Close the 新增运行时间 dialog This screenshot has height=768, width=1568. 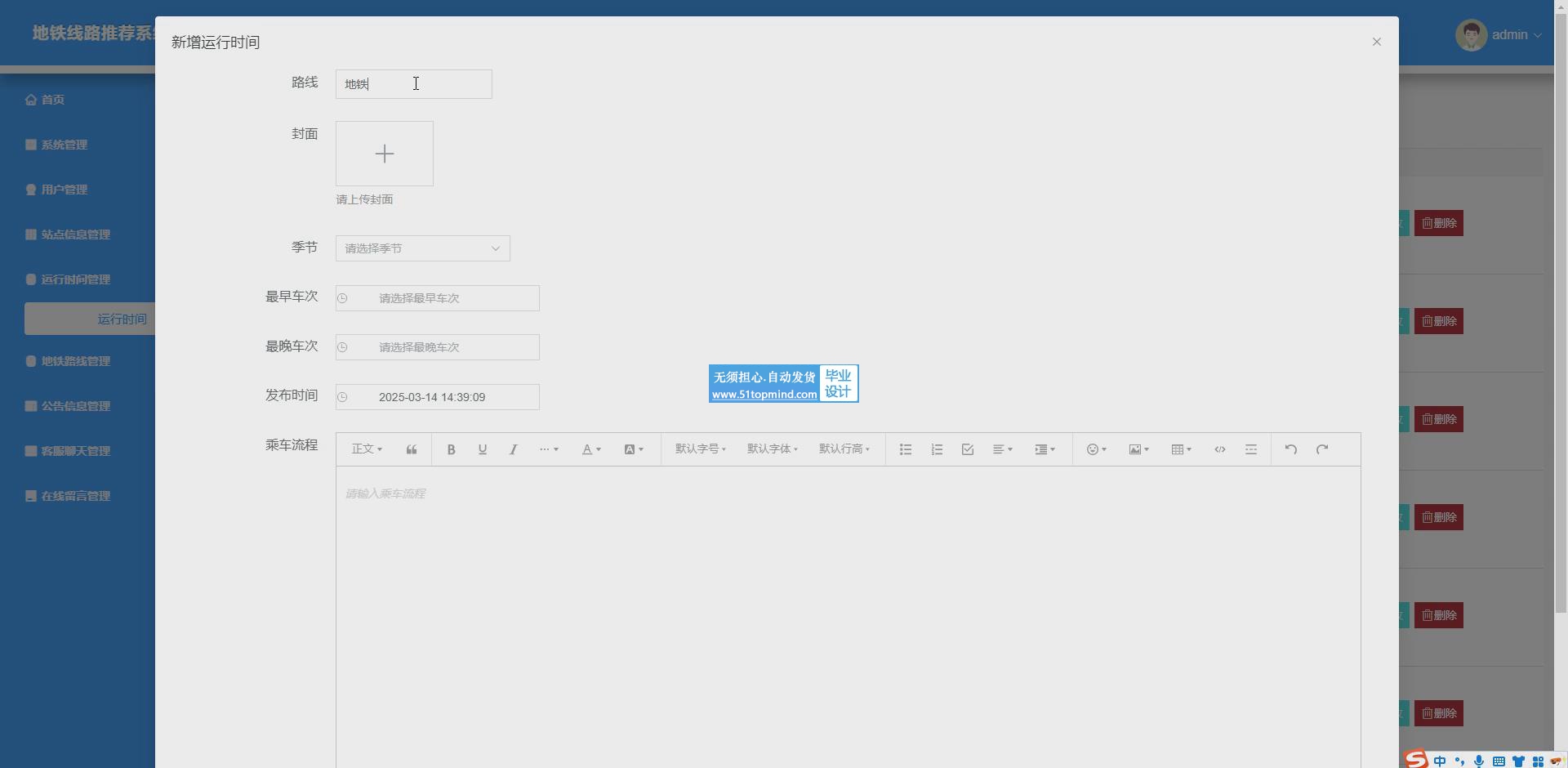pos(1377,42)
